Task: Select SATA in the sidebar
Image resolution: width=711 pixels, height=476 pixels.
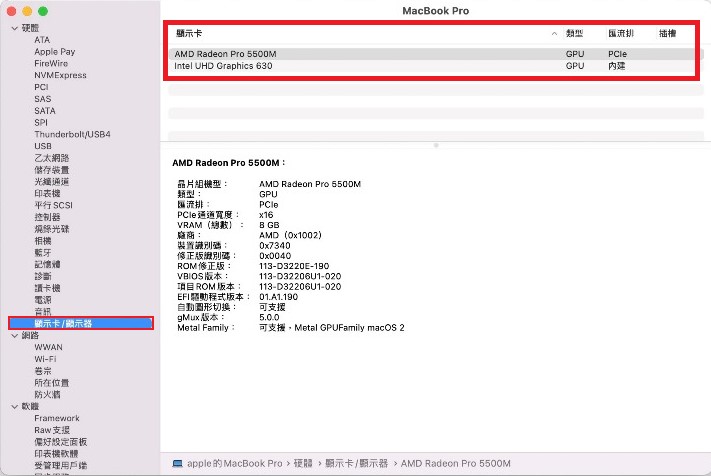Action: click(x=45, y=111)
